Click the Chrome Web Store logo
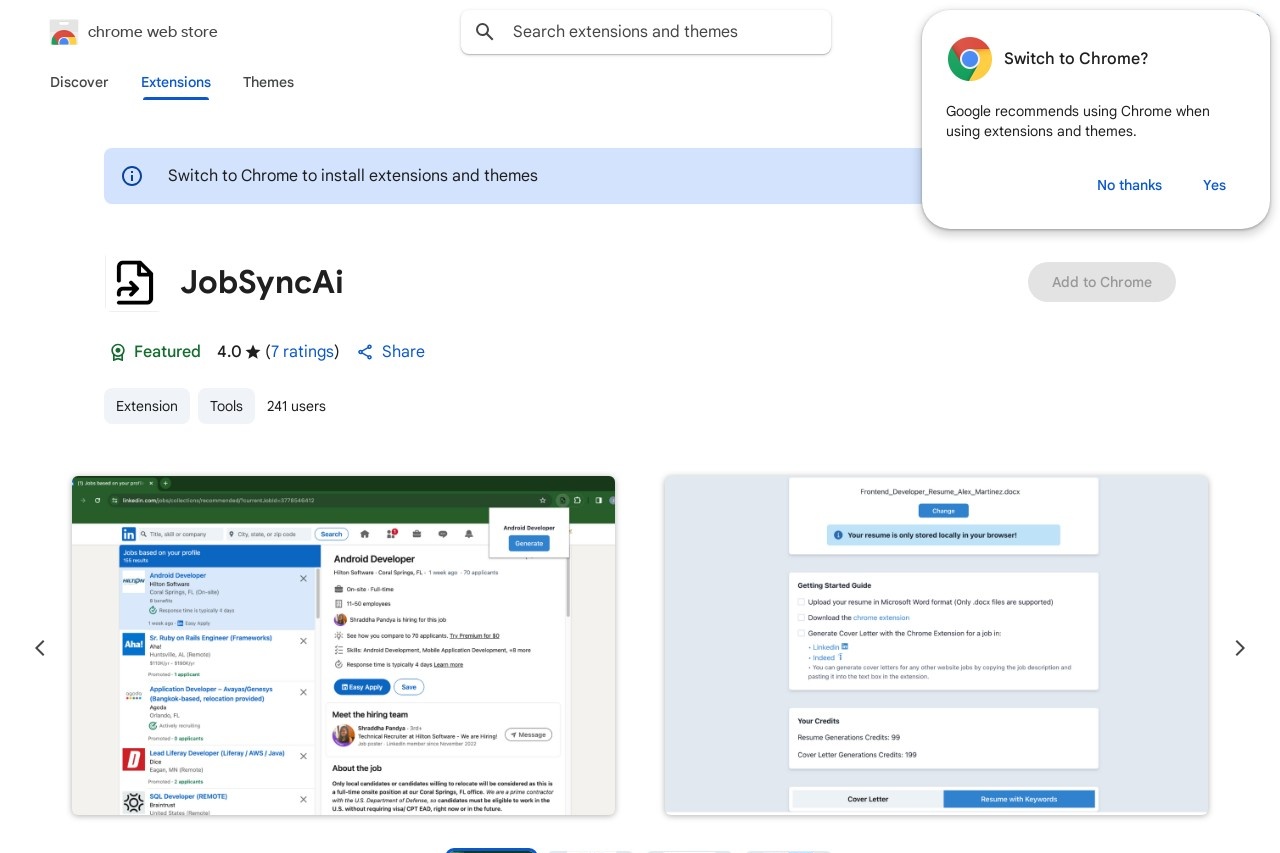This screenshot has width=1280, height=853. point(64,32)
